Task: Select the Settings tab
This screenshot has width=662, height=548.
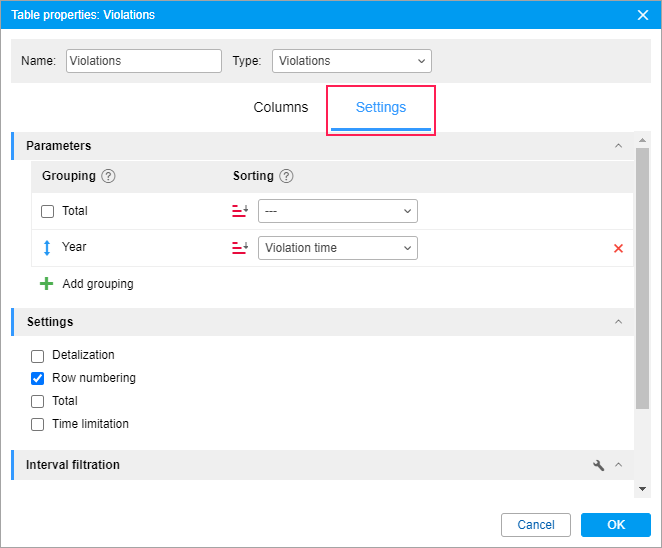Action: click(381, 108)
